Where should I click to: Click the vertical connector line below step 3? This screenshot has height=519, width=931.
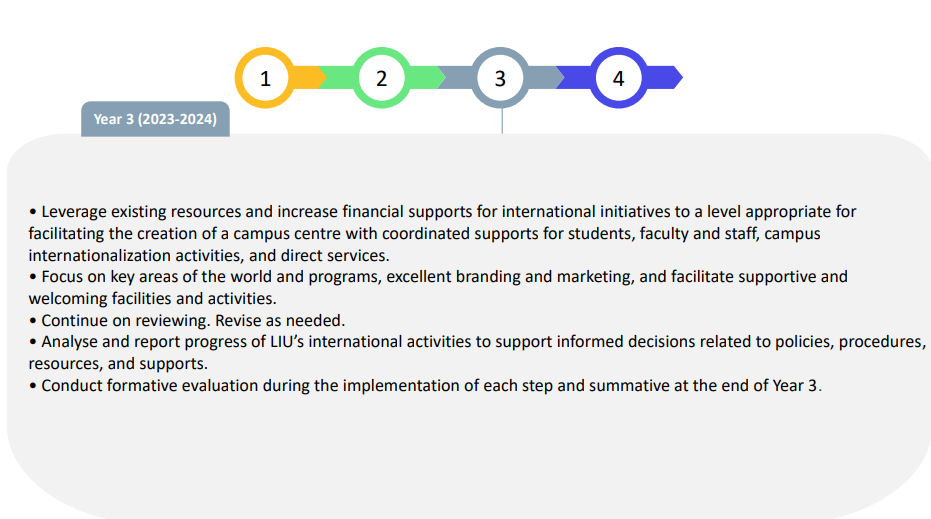pos(502,121)
